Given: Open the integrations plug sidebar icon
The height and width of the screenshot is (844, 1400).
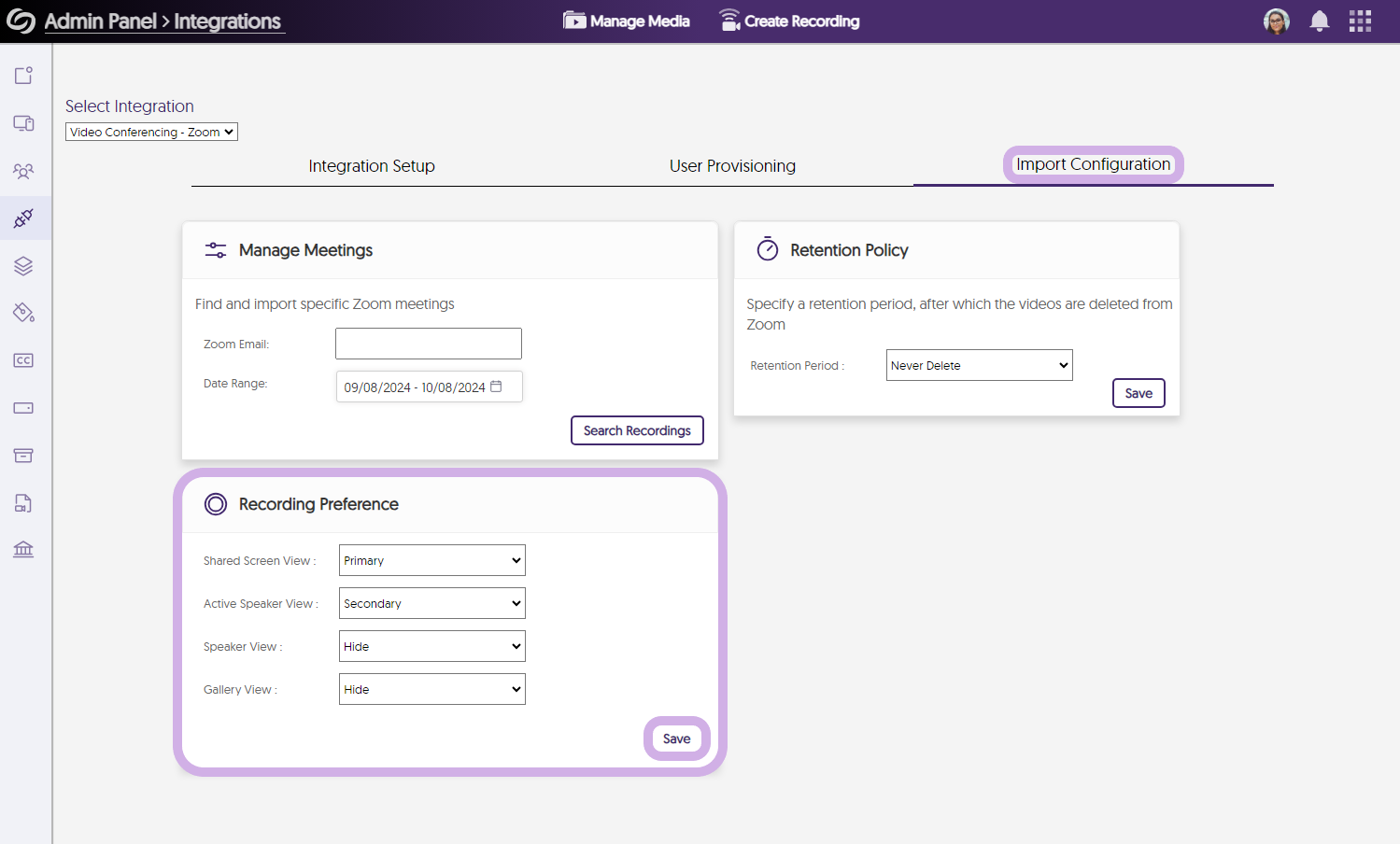Looking at the screenshot, I should pos(23,218).
